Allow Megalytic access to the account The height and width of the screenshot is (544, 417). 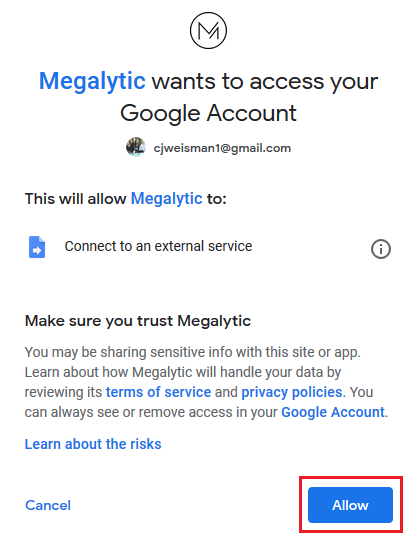tap(350, 505)
